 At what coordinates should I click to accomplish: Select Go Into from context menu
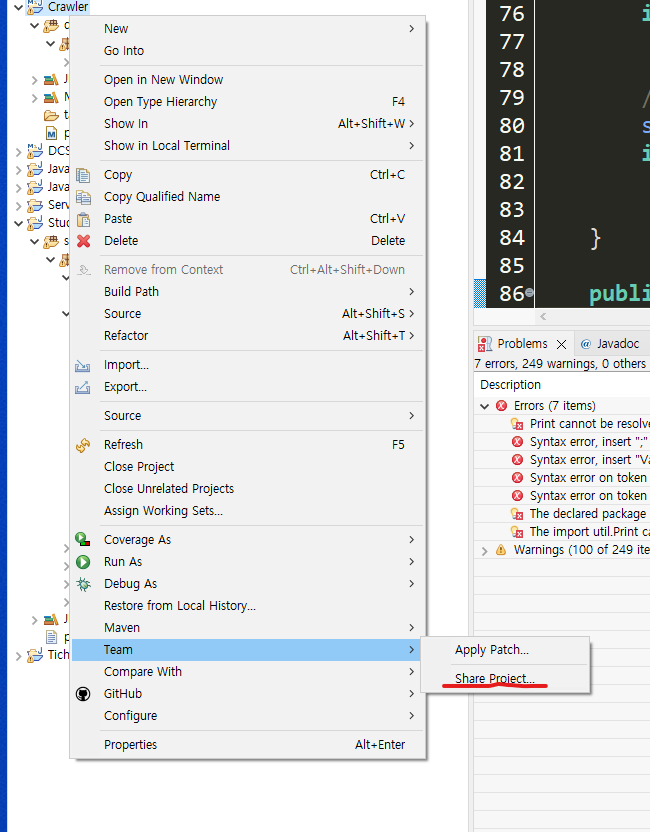coord(247,51)
